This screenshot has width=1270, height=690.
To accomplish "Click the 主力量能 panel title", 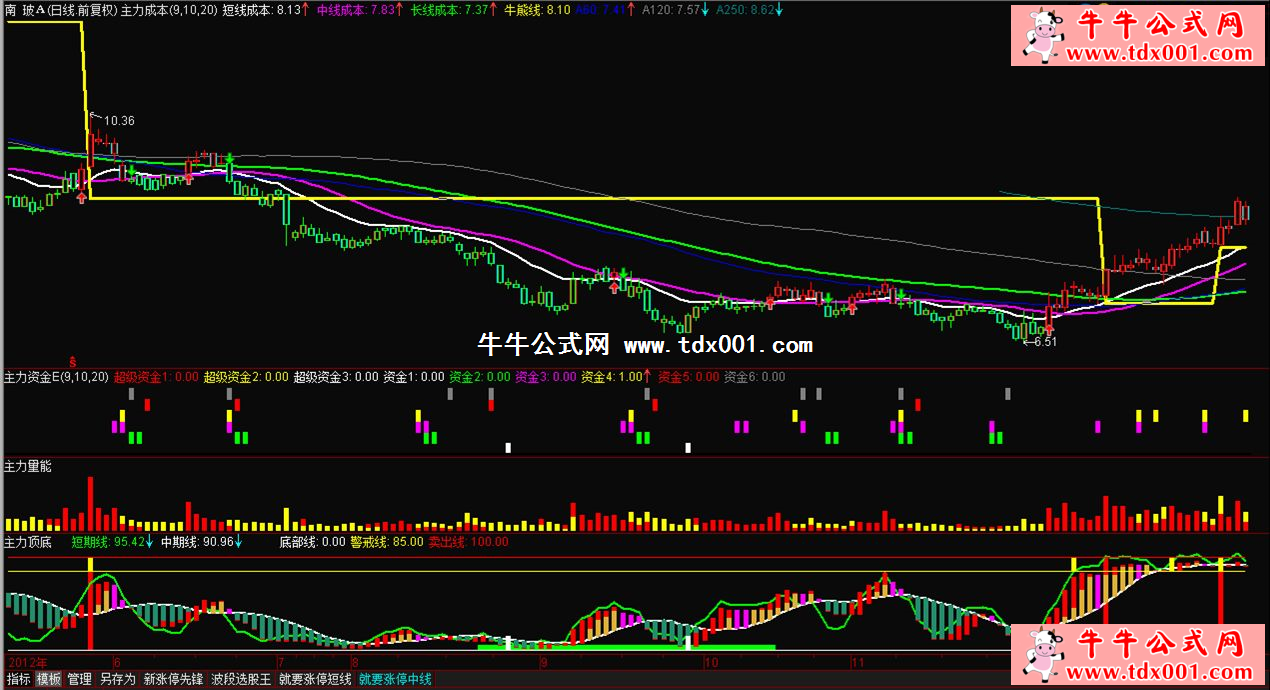I will (28, 467).
